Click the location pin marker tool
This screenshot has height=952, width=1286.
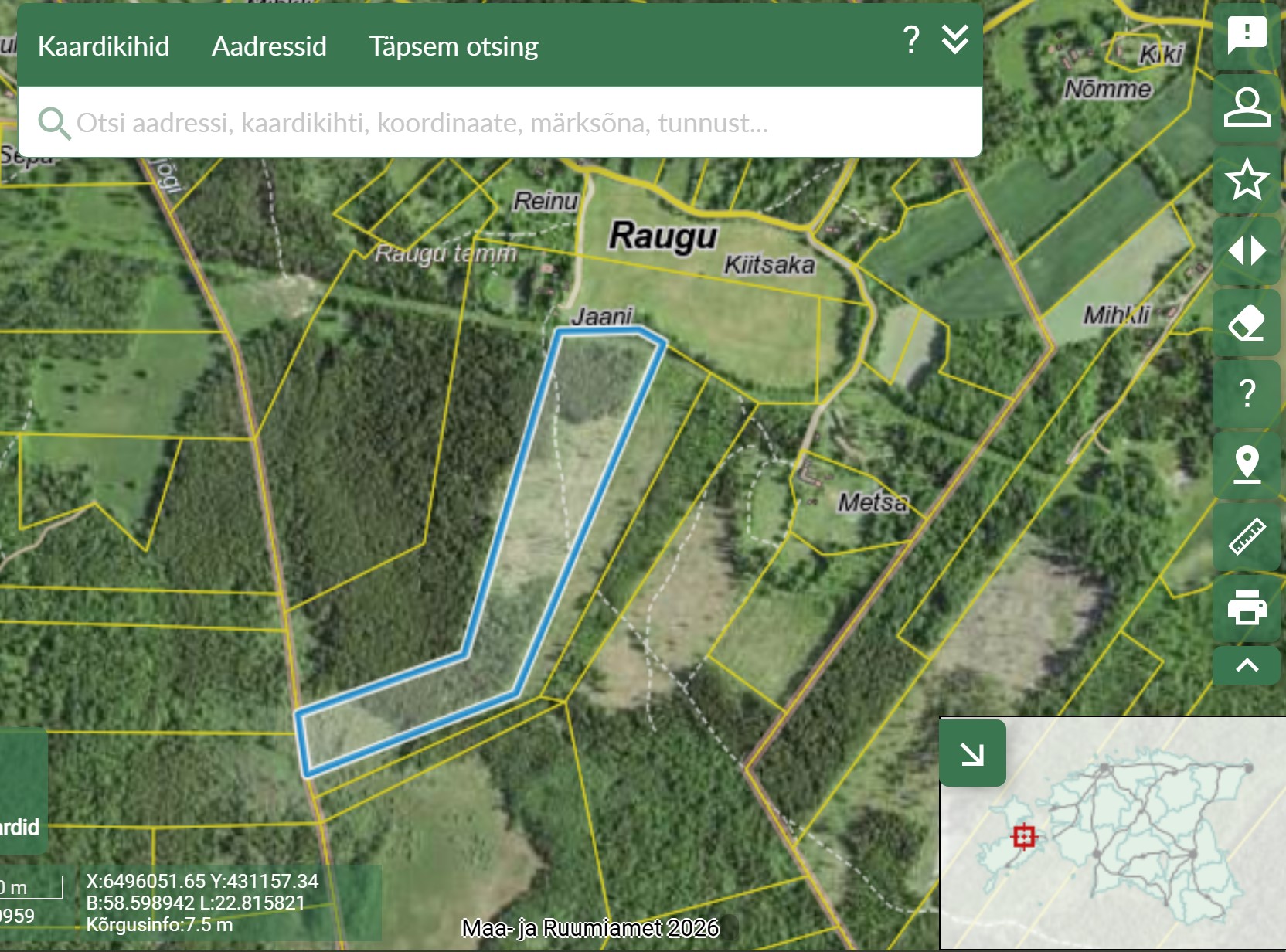tap(1247, 465)
